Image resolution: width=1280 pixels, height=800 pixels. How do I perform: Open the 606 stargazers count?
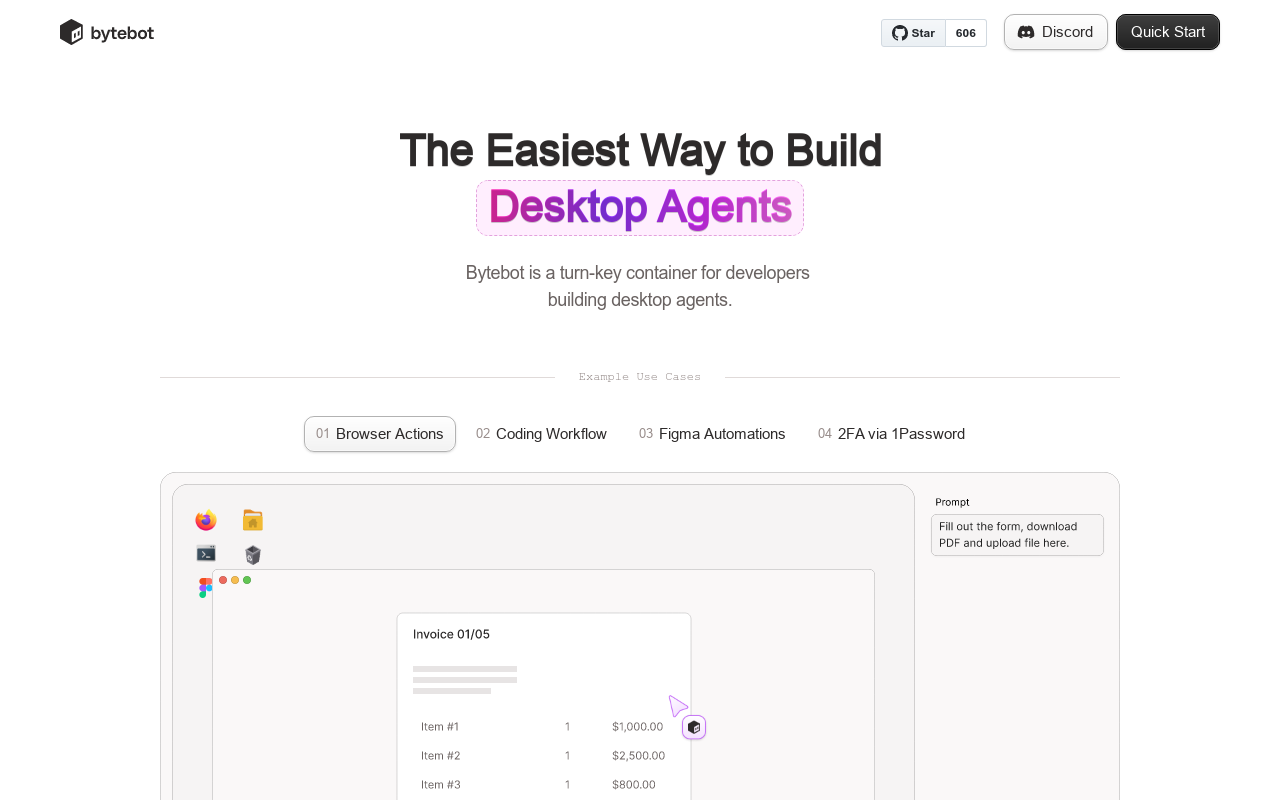click(x=966, y=33)
